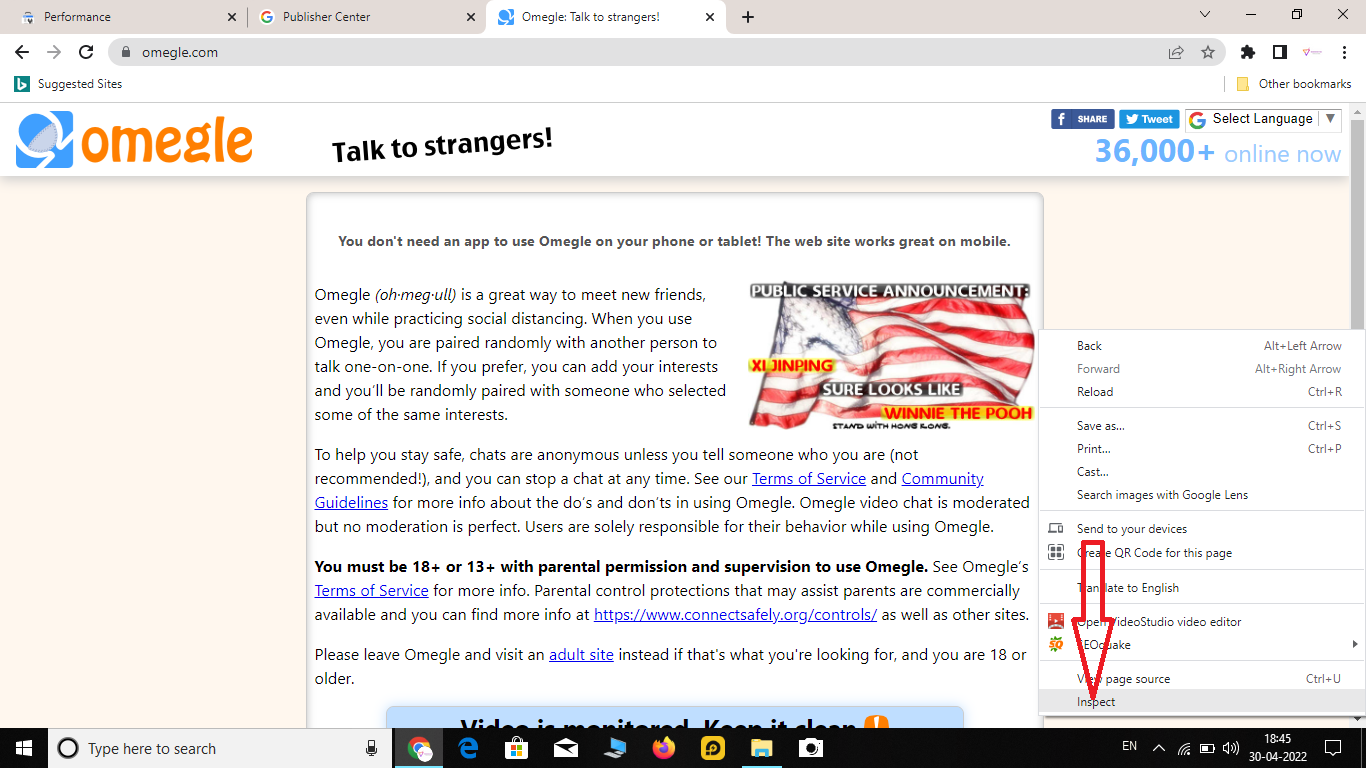Select Search images with Google Lens
The height and width of the screenshot is (768, 1366).
(x=1202, y=495)
